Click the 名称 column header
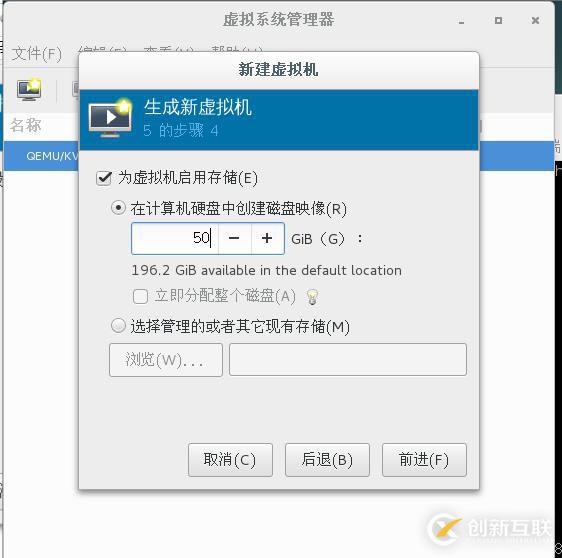The image size is (562, 558). [26, 125]
